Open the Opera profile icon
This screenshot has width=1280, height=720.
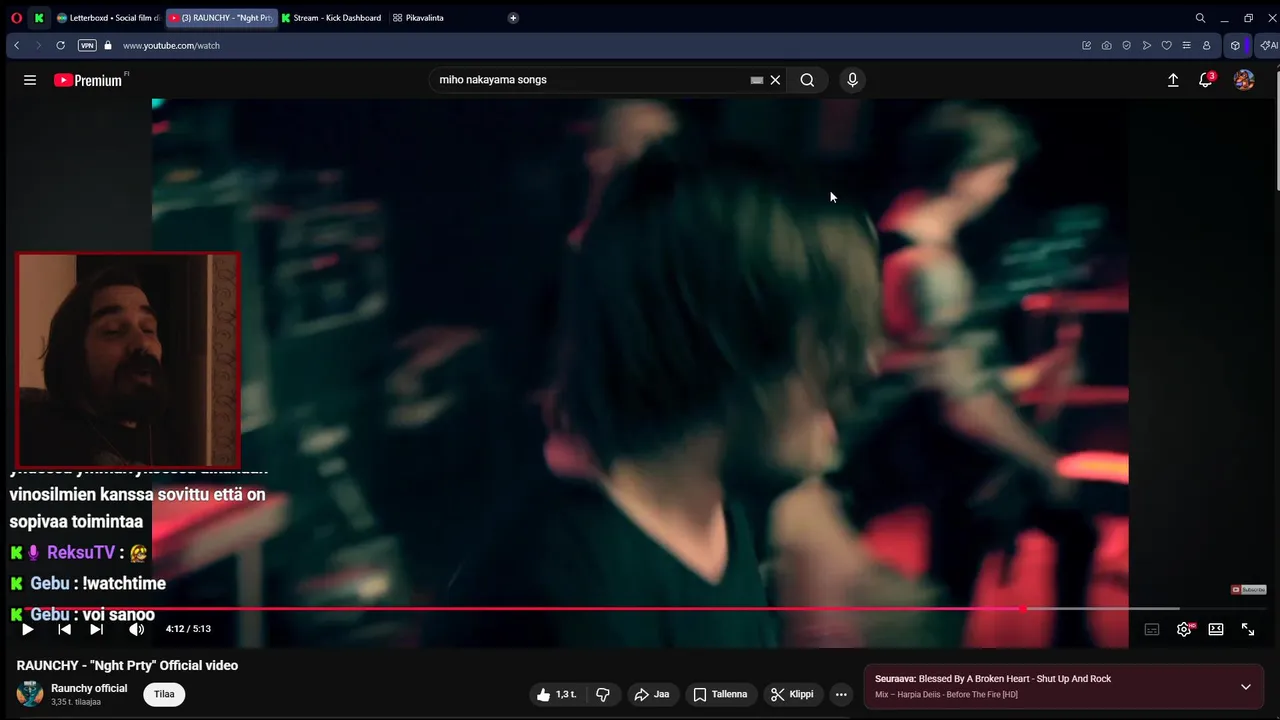(x=1206, y=45)
